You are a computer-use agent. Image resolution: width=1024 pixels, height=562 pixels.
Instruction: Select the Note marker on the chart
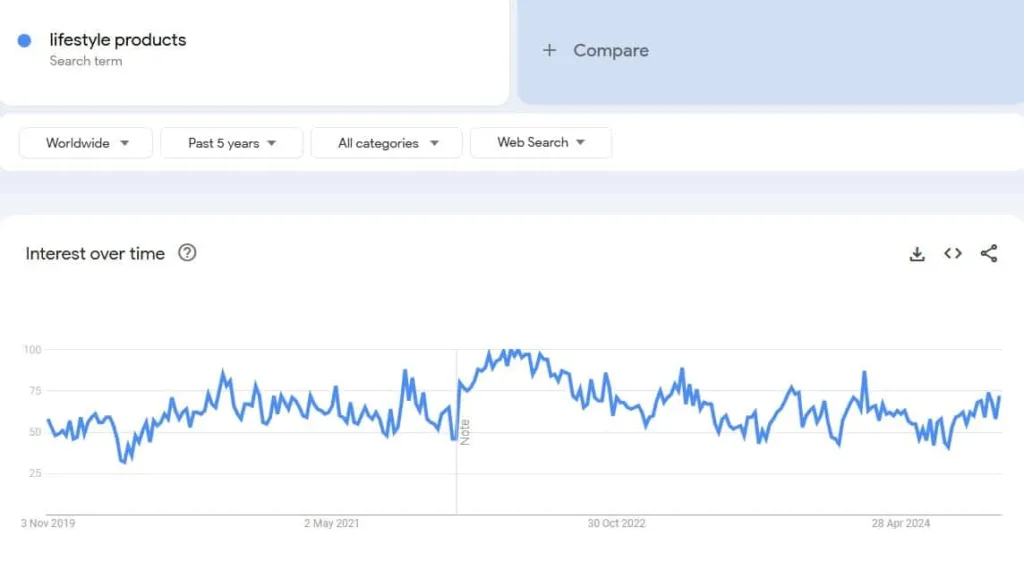click(465, 432)
